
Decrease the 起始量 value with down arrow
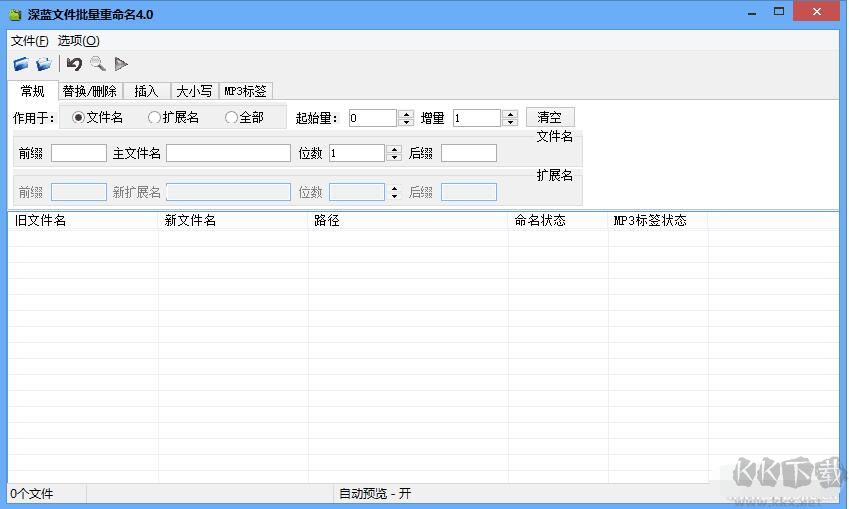(406, 122)
